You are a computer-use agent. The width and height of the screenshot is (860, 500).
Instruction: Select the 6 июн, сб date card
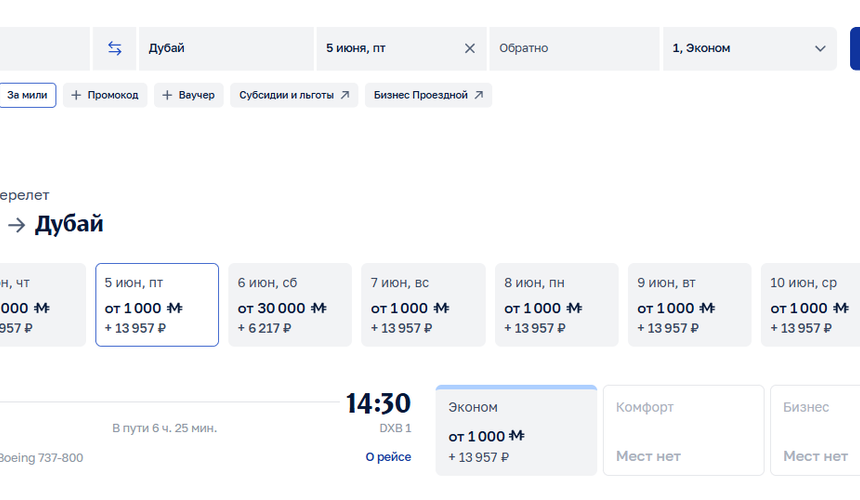290,305
